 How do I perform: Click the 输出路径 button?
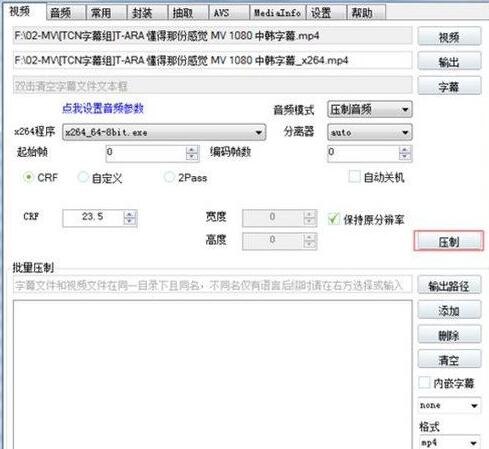click(x=449, y=285)
